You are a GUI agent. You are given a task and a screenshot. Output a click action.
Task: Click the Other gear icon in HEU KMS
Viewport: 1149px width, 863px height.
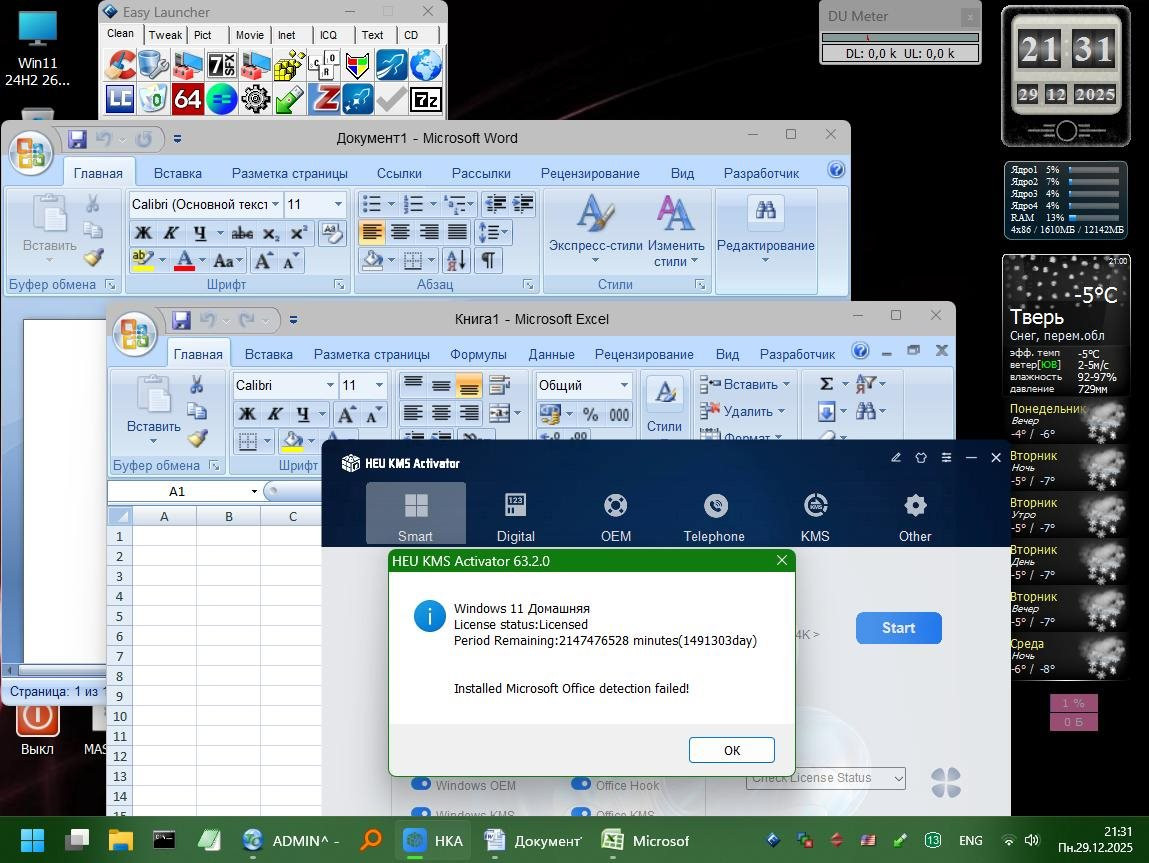tap(914, 506)
